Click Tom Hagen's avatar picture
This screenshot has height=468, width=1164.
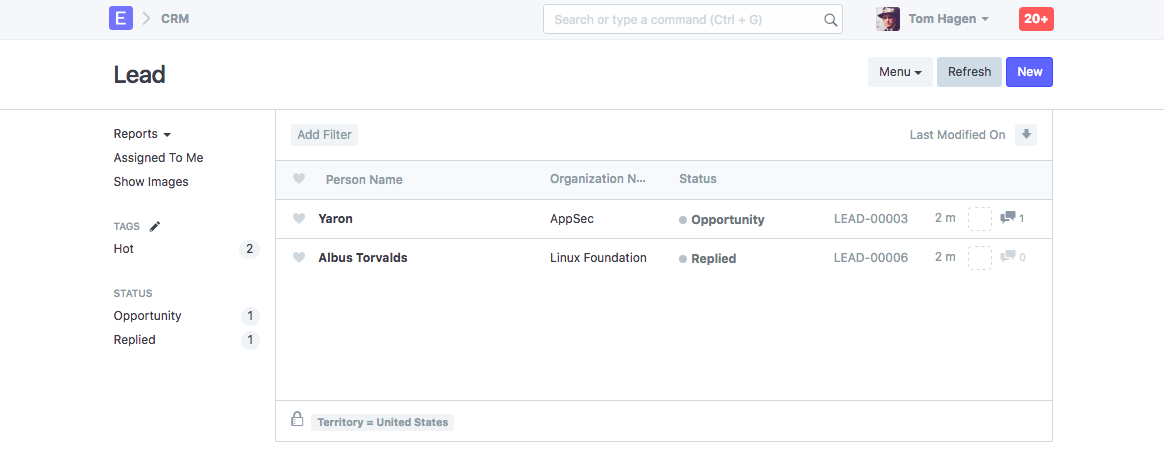coord(888,19)
